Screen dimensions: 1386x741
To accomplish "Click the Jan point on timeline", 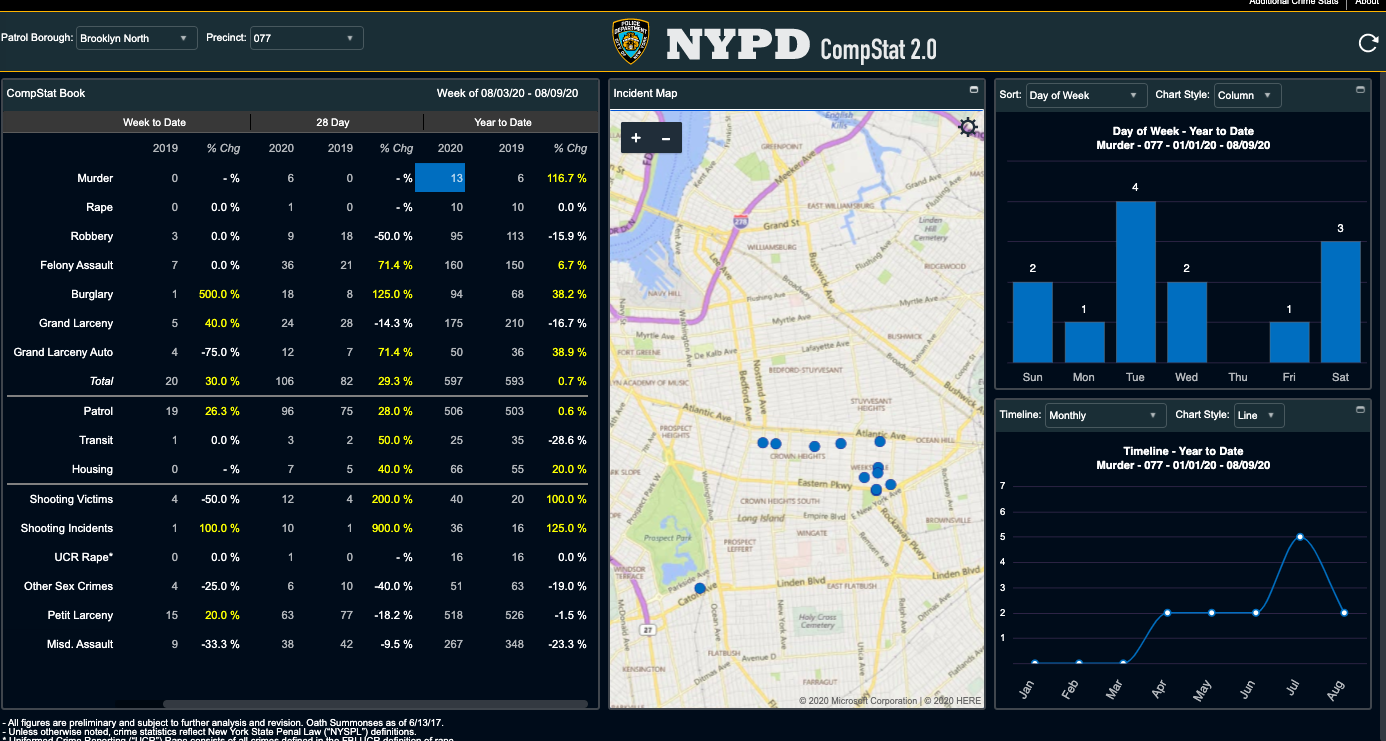I will coord(1034,662).
